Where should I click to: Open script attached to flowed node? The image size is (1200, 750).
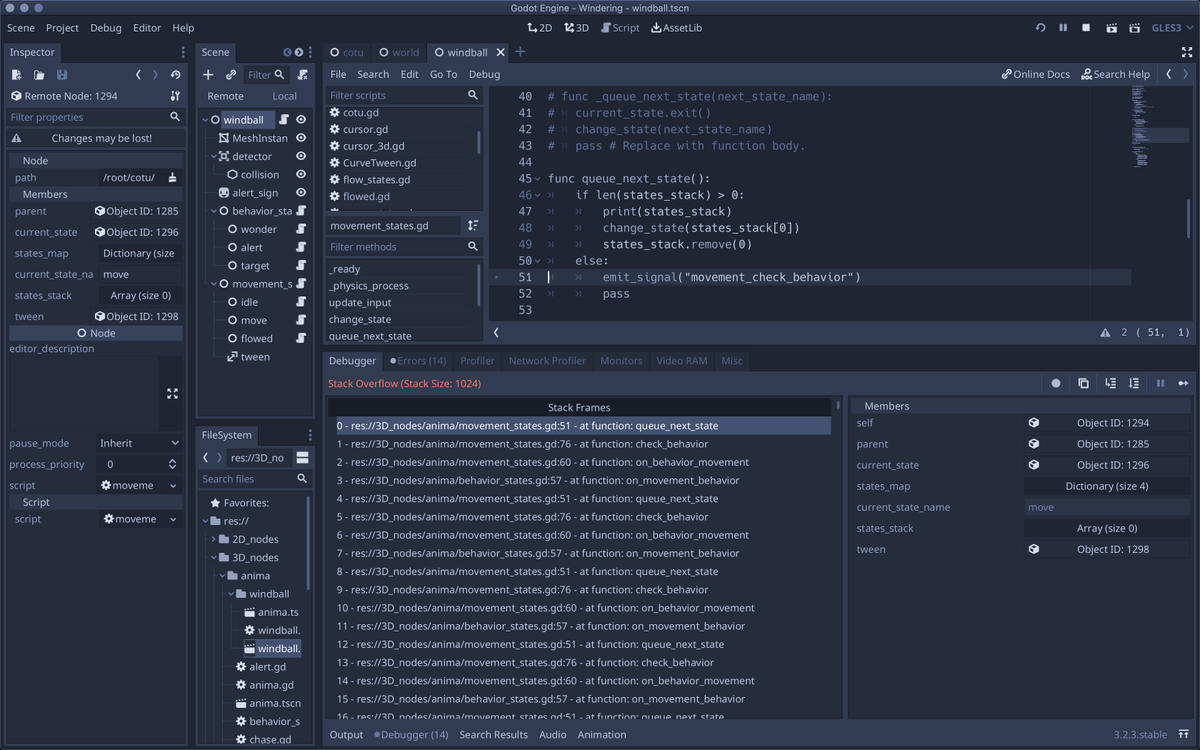pos(301,338)
